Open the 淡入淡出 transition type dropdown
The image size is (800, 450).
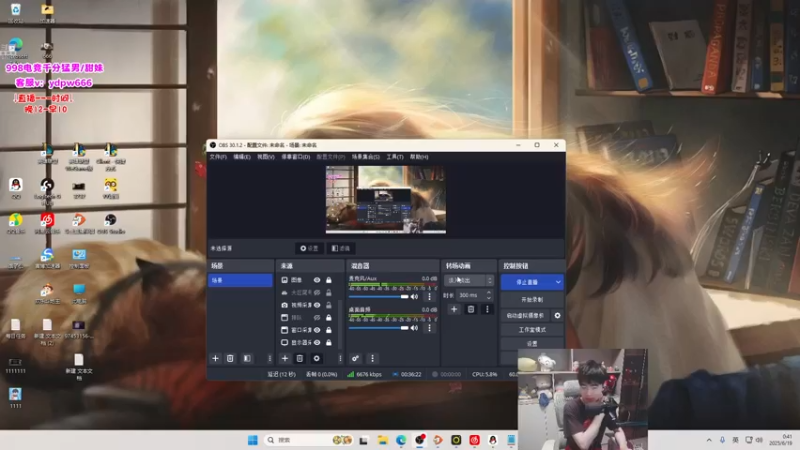tap(469, 280)
